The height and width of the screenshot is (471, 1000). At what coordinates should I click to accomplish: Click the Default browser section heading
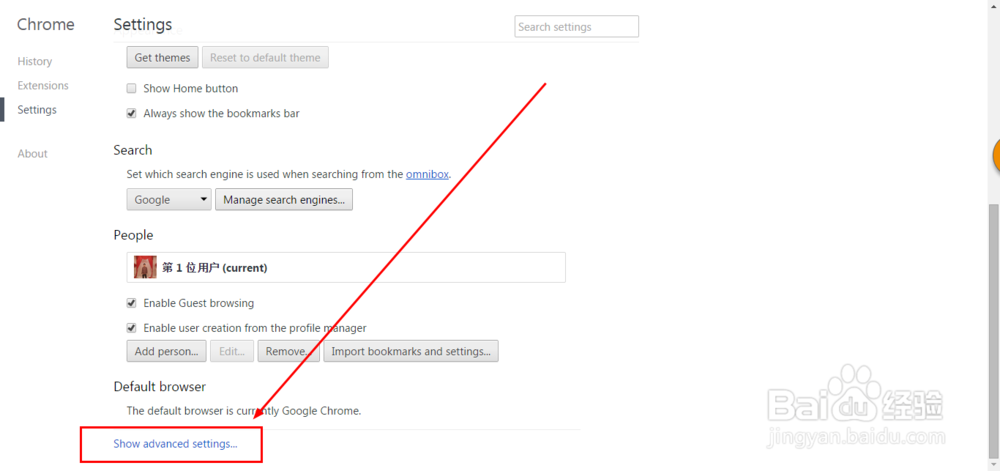pyautogui.click(x=159, y=386)
